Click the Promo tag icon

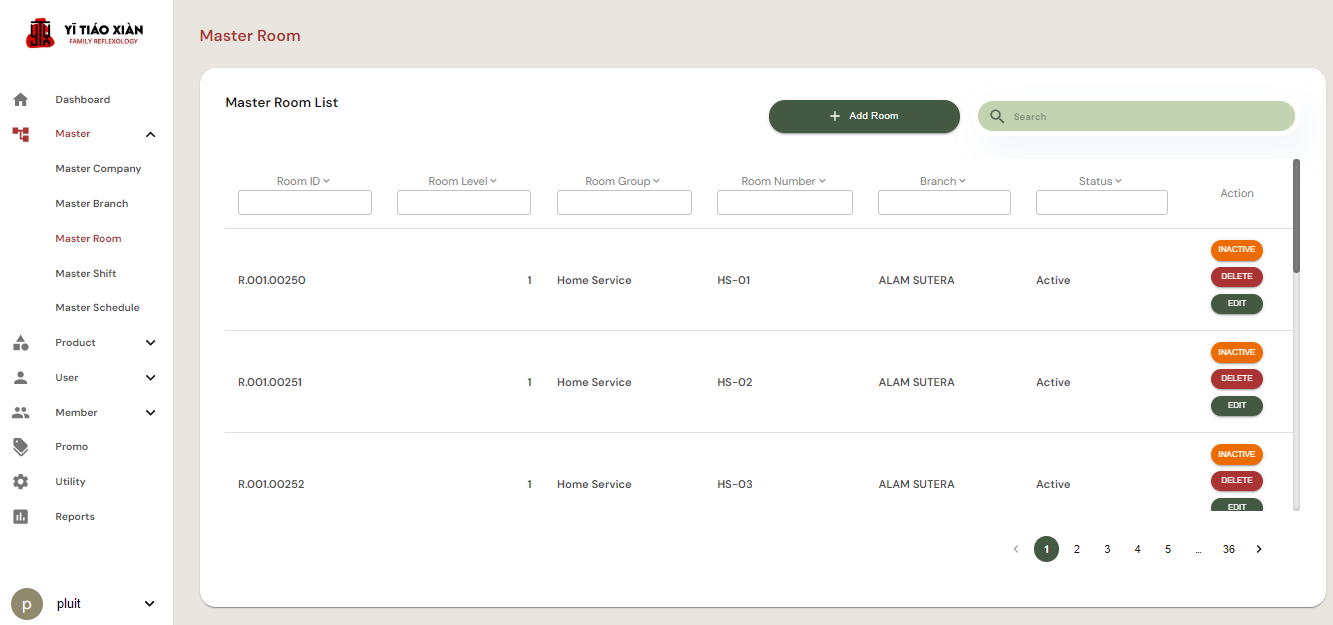[x=20, y=447]
